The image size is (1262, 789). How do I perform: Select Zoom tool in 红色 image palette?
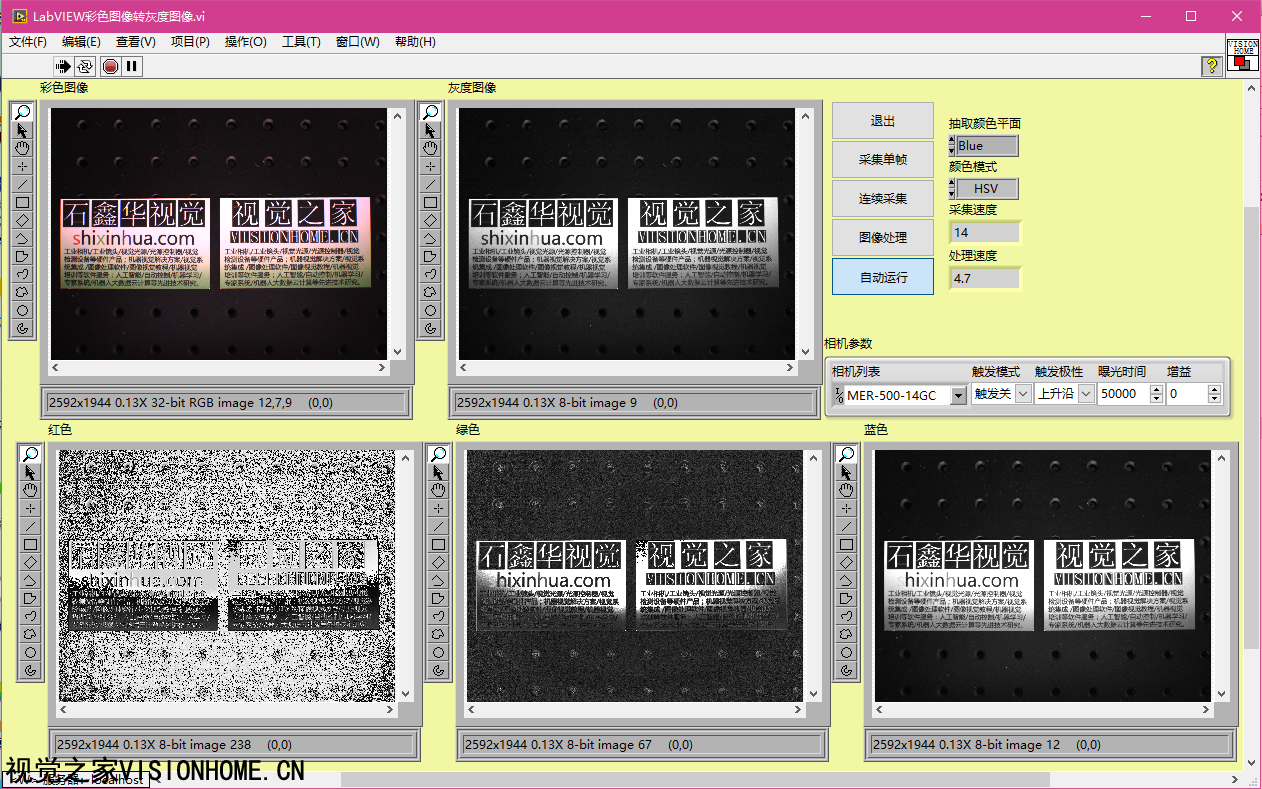30,454
